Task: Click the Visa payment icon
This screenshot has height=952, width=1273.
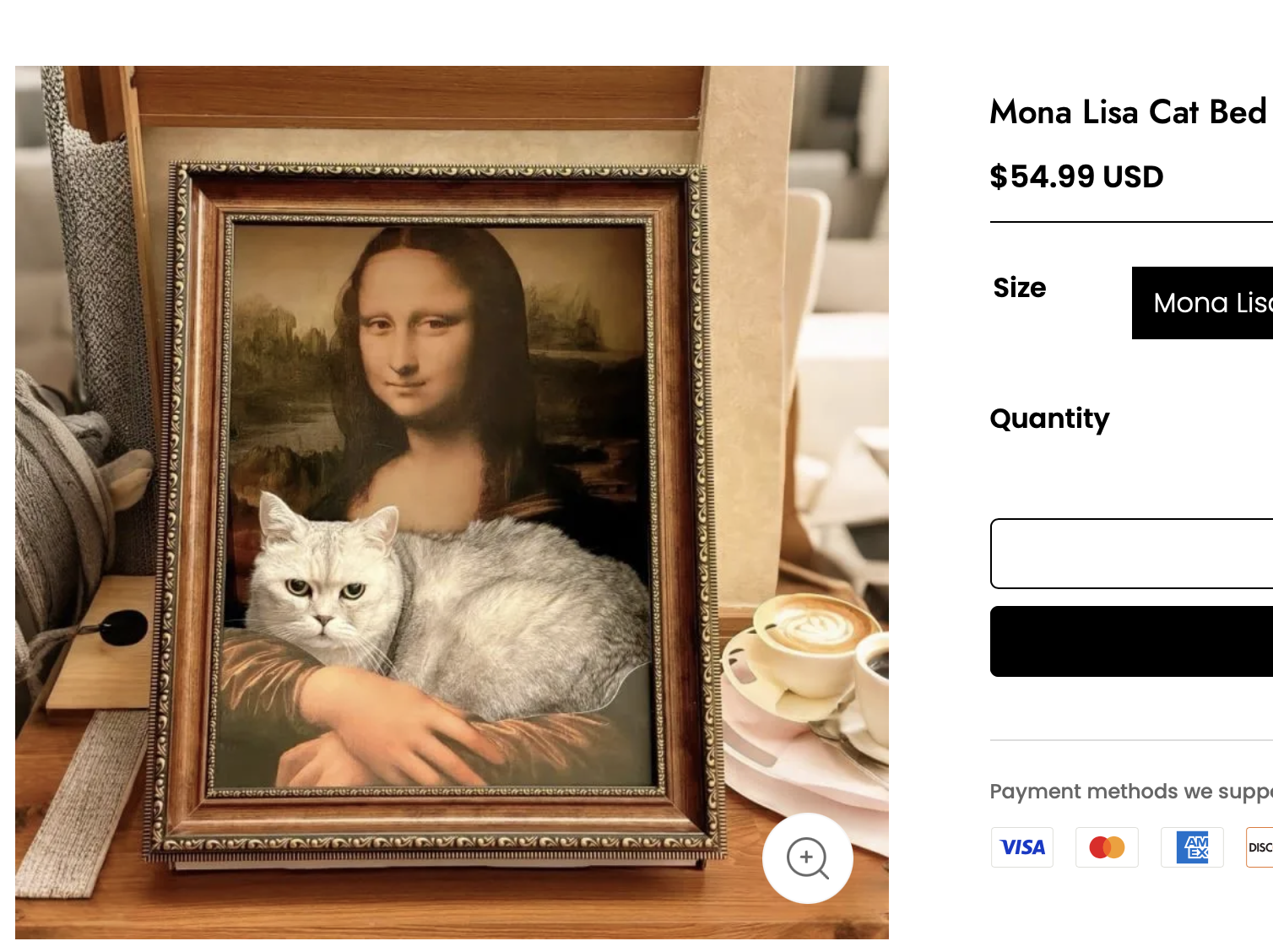Action: click(x=1022, y=847)
